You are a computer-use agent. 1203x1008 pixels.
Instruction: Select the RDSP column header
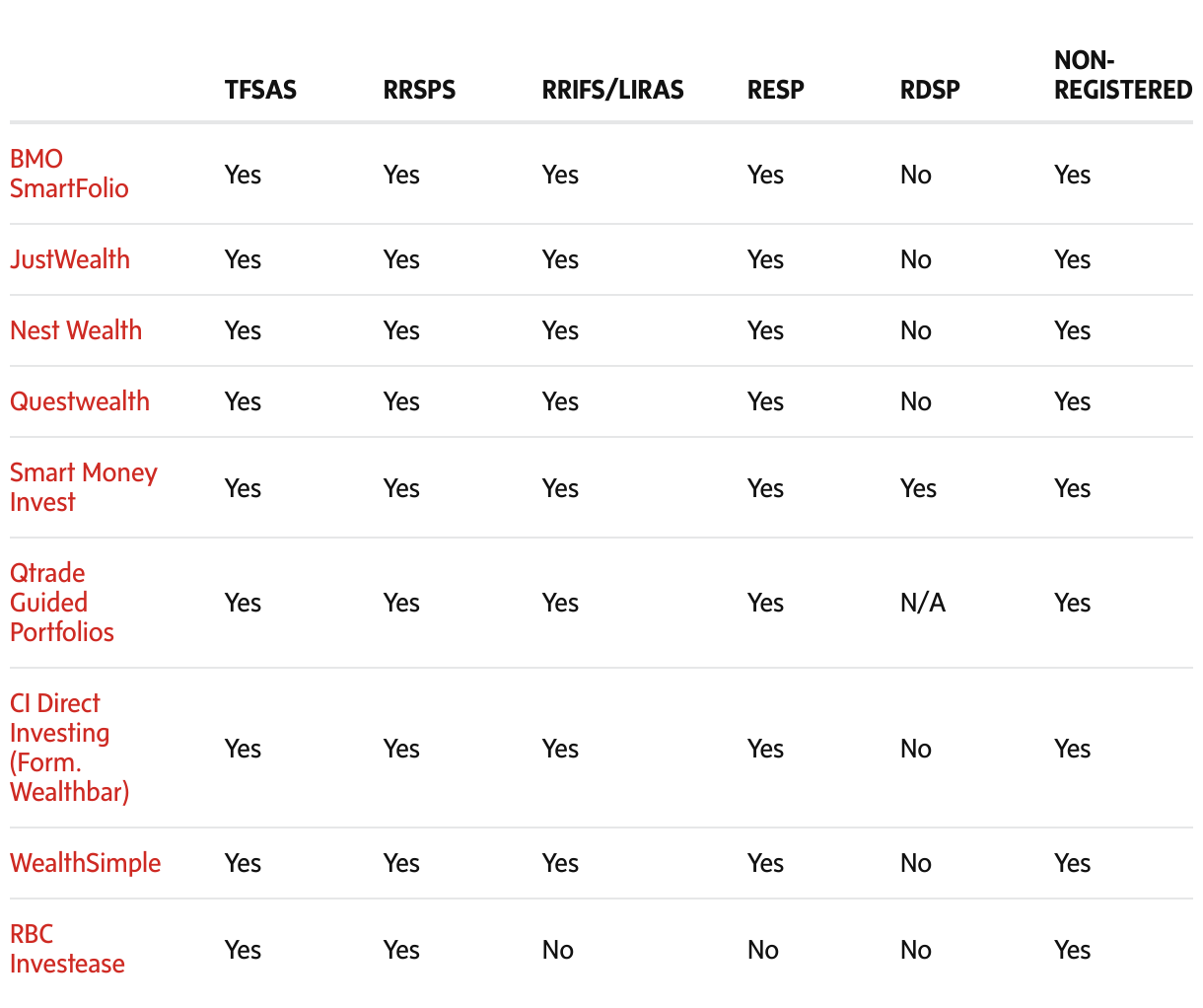tap(930, 90)
